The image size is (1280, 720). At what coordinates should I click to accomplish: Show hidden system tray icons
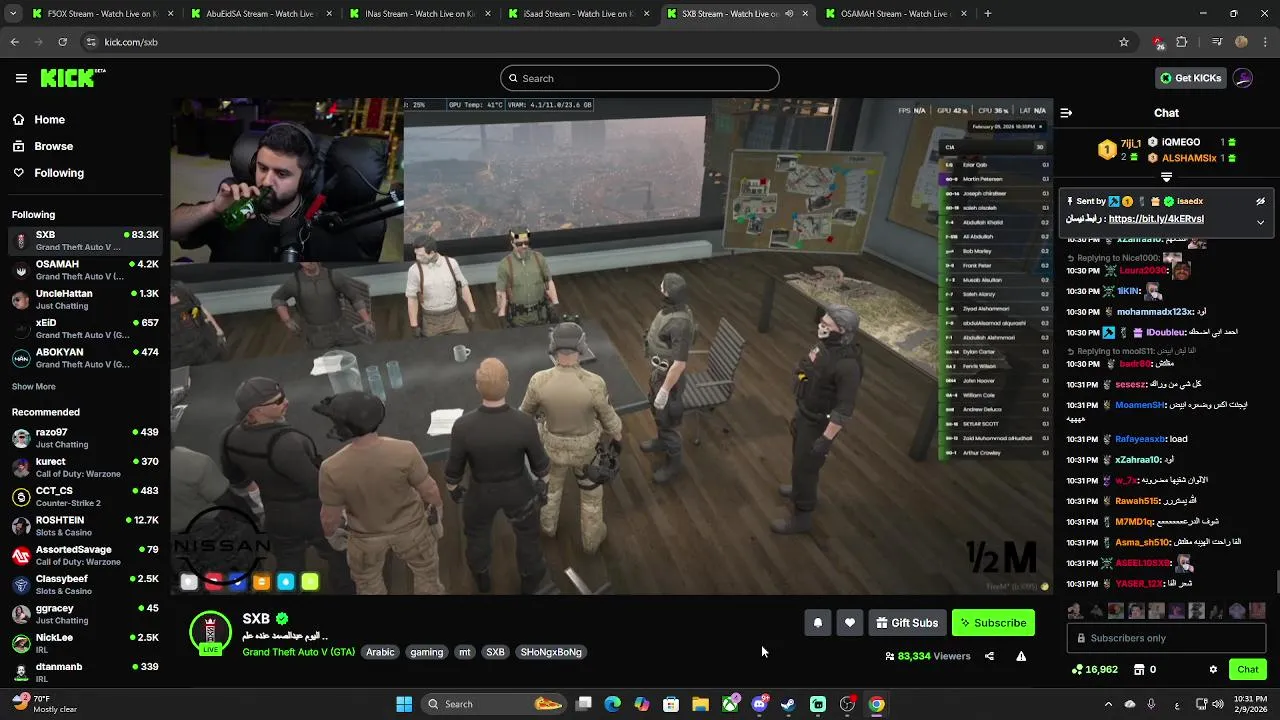[1108, 704]
